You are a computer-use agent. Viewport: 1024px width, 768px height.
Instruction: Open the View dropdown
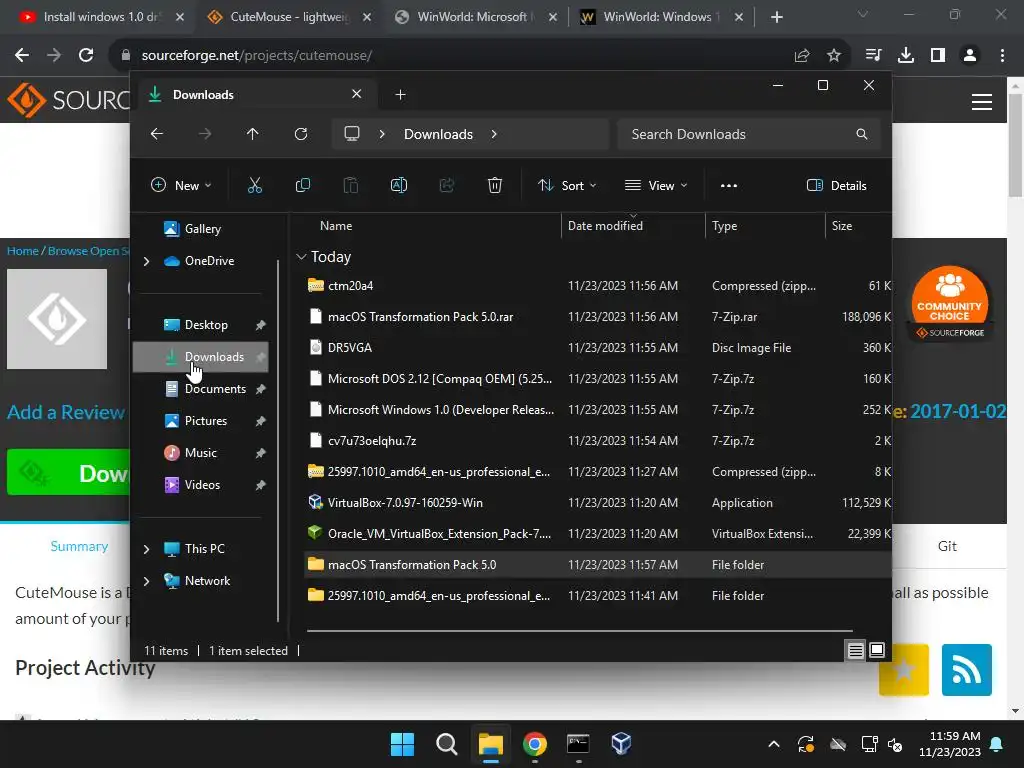pos(656,185)
